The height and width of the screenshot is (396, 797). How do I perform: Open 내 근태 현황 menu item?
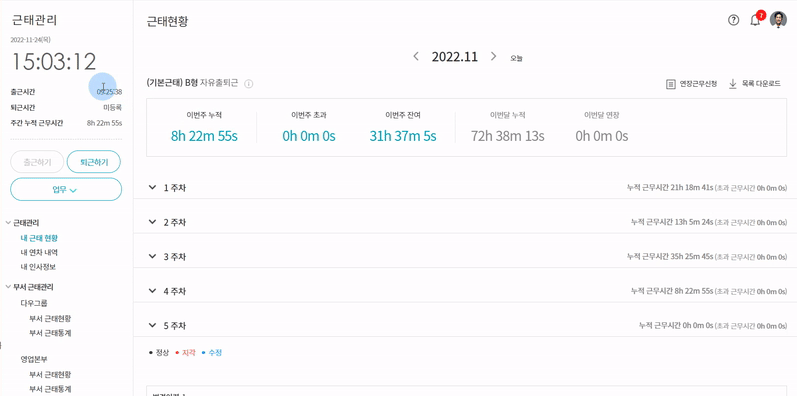click(x=39, y=237)
